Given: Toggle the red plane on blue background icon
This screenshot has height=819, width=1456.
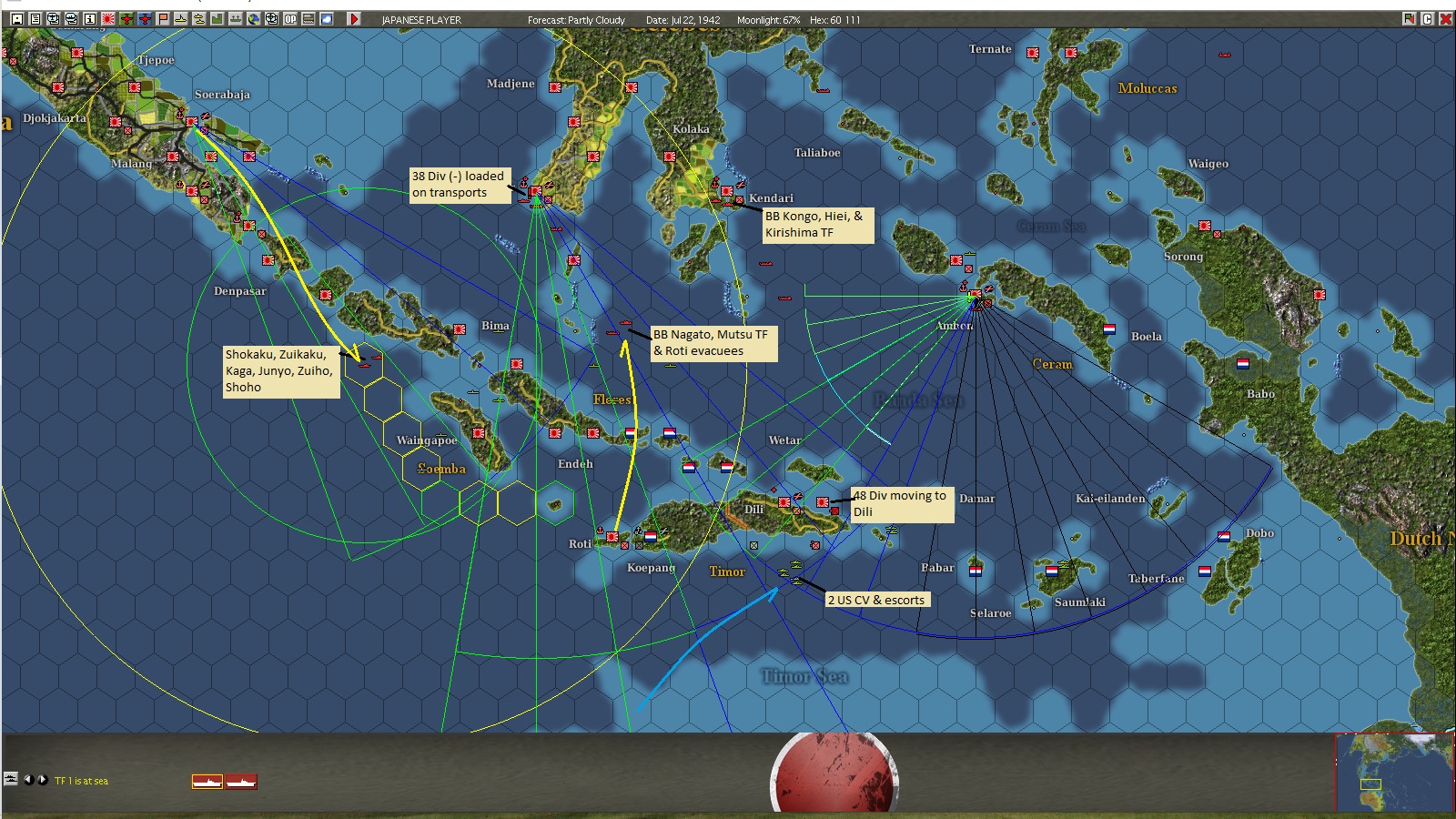Looking at the screenshot, I should 145,19.
